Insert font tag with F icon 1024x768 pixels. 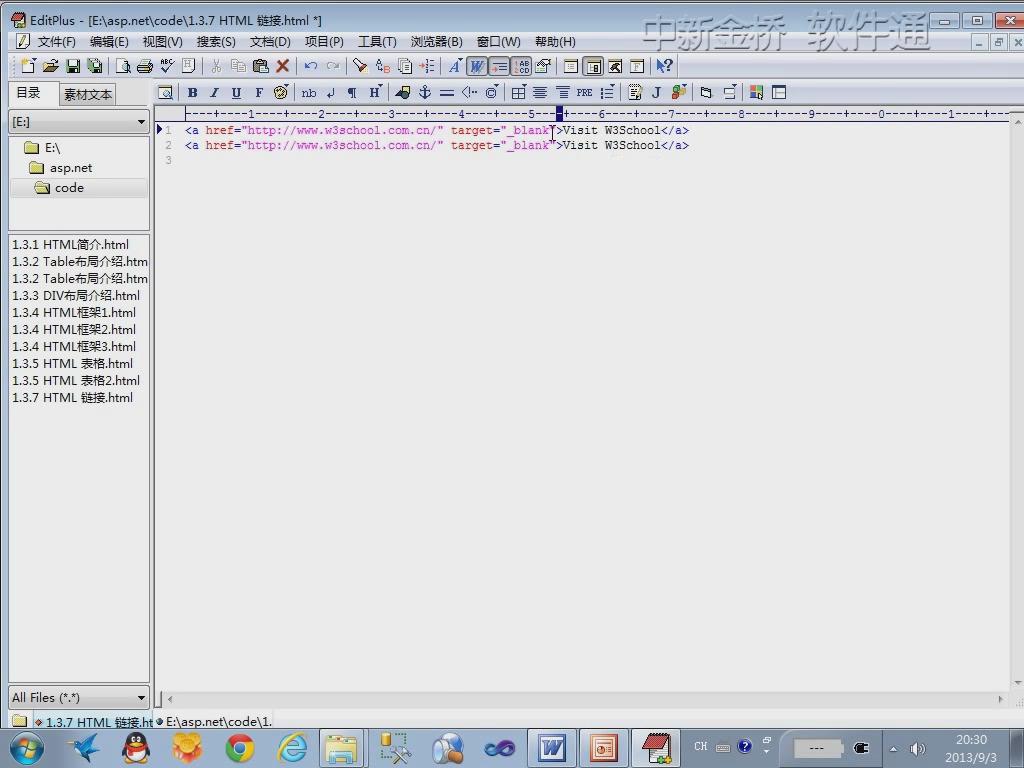coord(259,93)
